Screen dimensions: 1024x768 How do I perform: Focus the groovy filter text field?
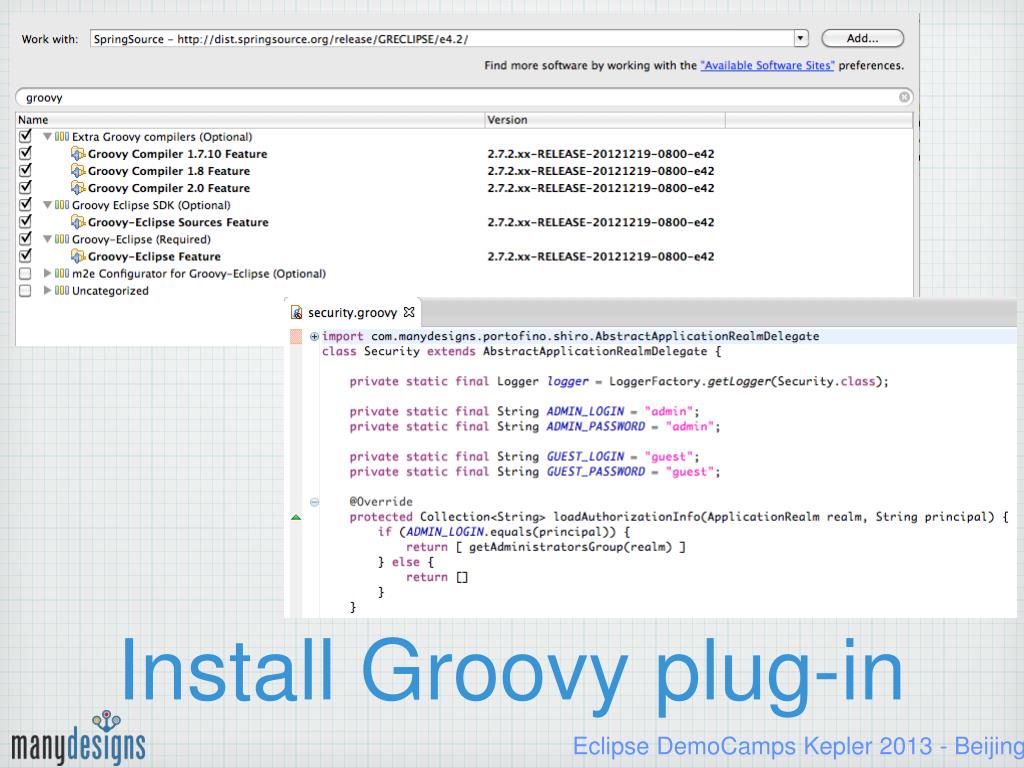coord(464,97)
